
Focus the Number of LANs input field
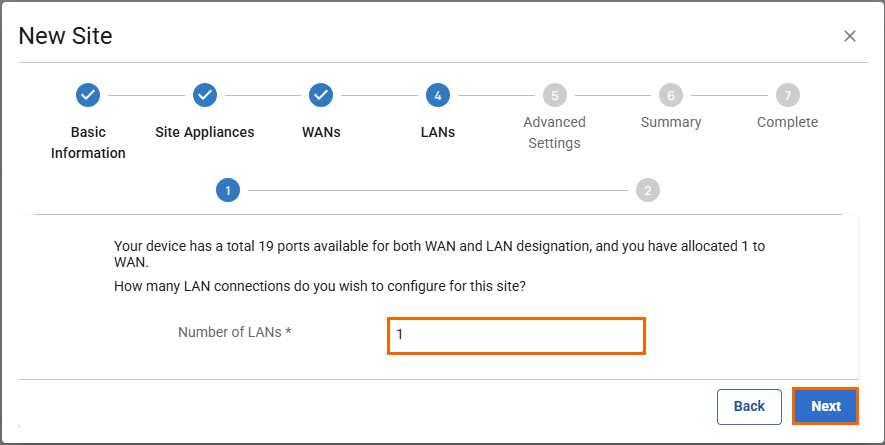516,336
